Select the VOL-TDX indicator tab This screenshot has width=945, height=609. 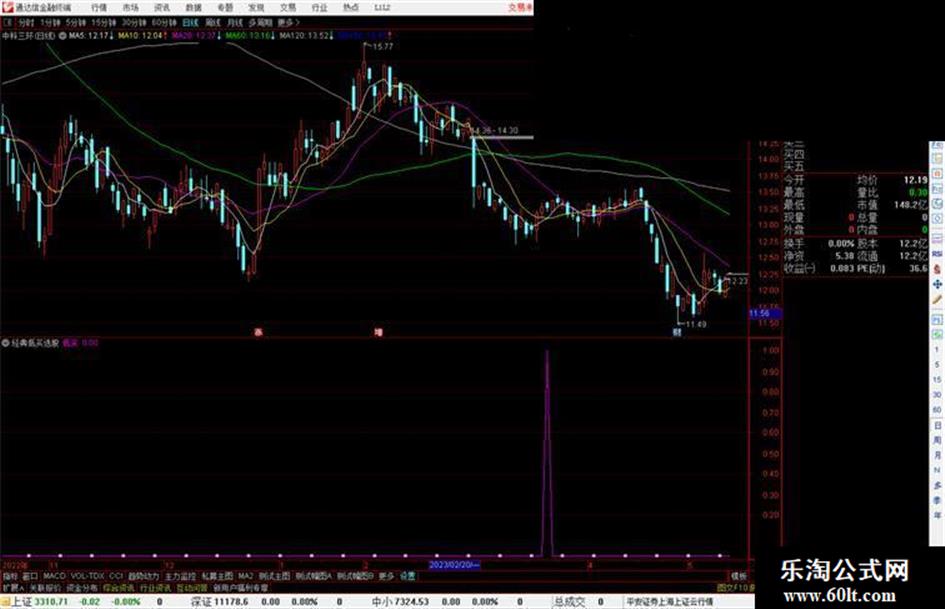coord(88,576)
